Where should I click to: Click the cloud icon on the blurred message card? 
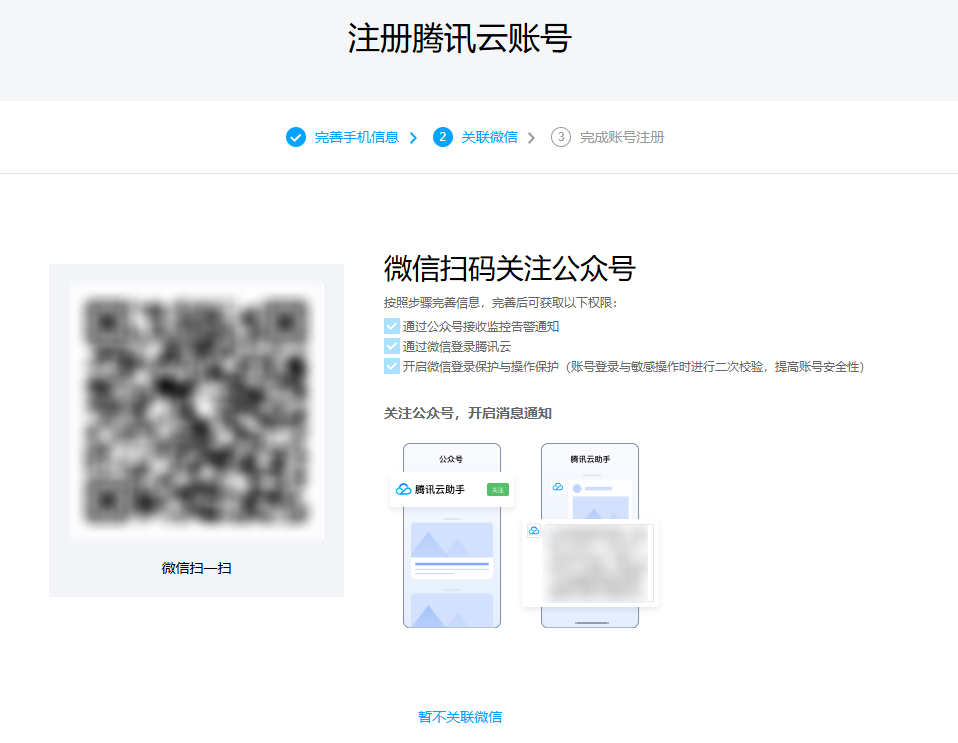point(534,531)
